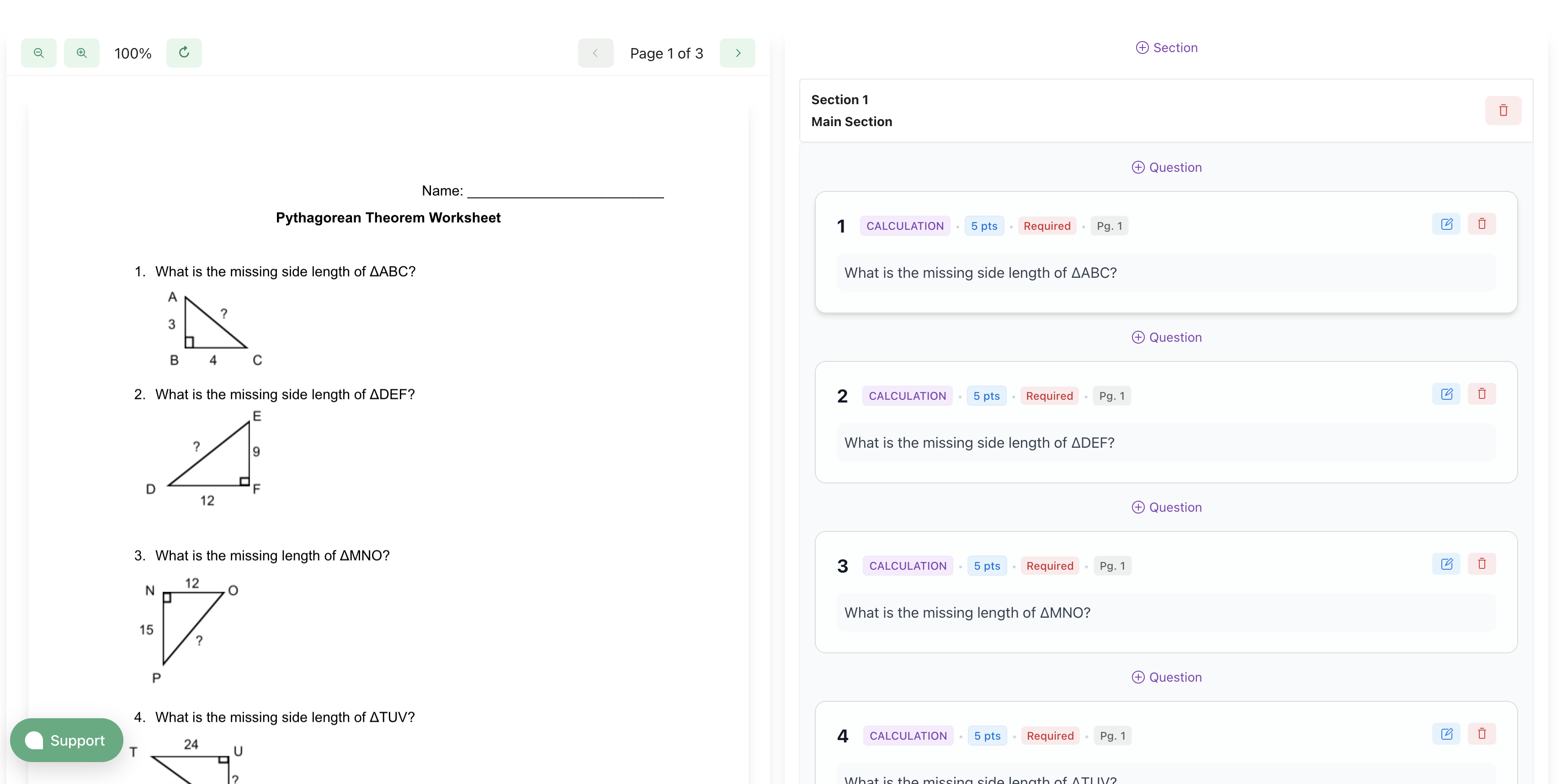Add a new Section
The image size is (1562, 784).
point(1166,48)
